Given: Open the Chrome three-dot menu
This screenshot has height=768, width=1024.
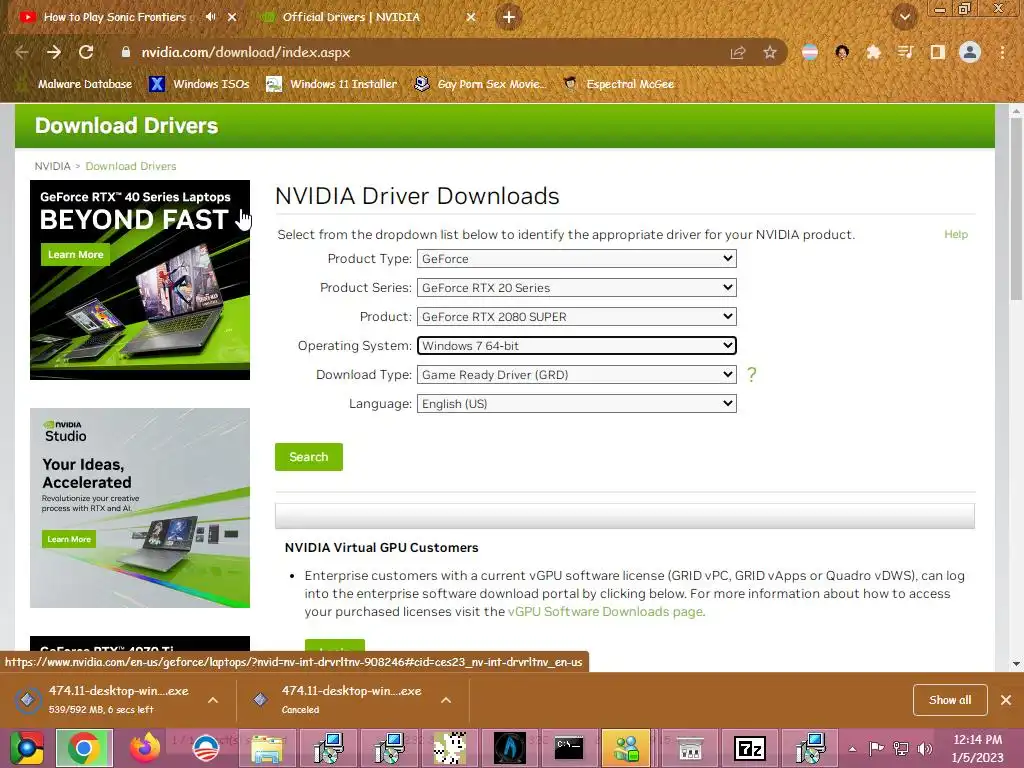Looking at the screenshot, I should coord(1002,52).
